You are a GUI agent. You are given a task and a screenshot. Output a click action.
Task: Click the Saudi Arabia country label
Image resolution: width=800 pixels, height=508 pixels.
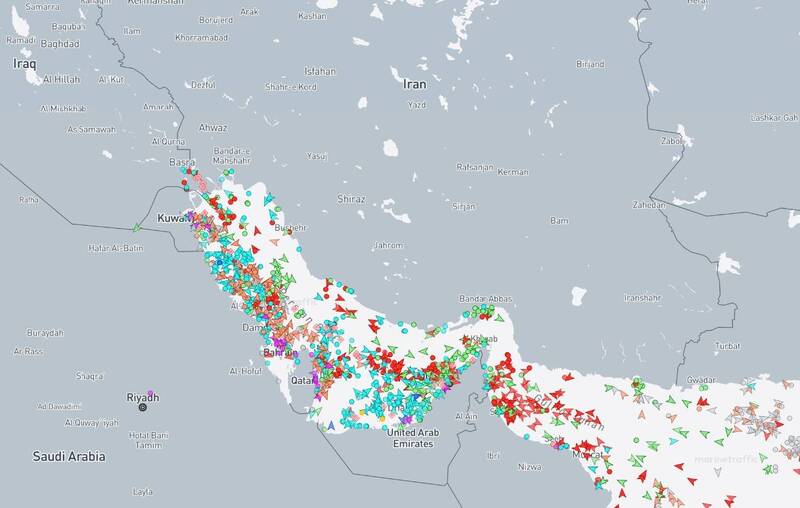[x=69, y=456]
